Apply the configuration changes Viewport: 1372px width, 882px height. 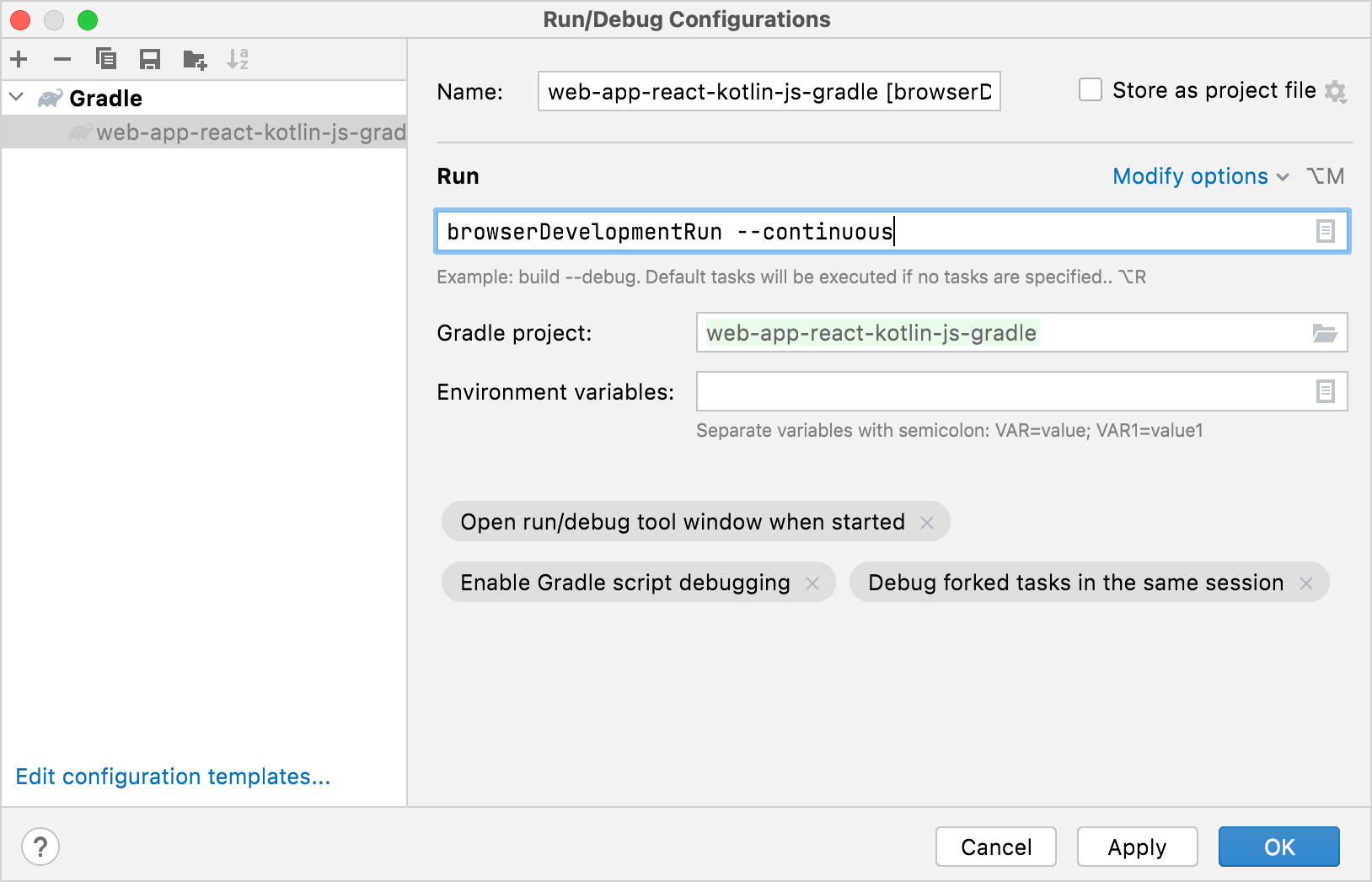click(1137, 847)
